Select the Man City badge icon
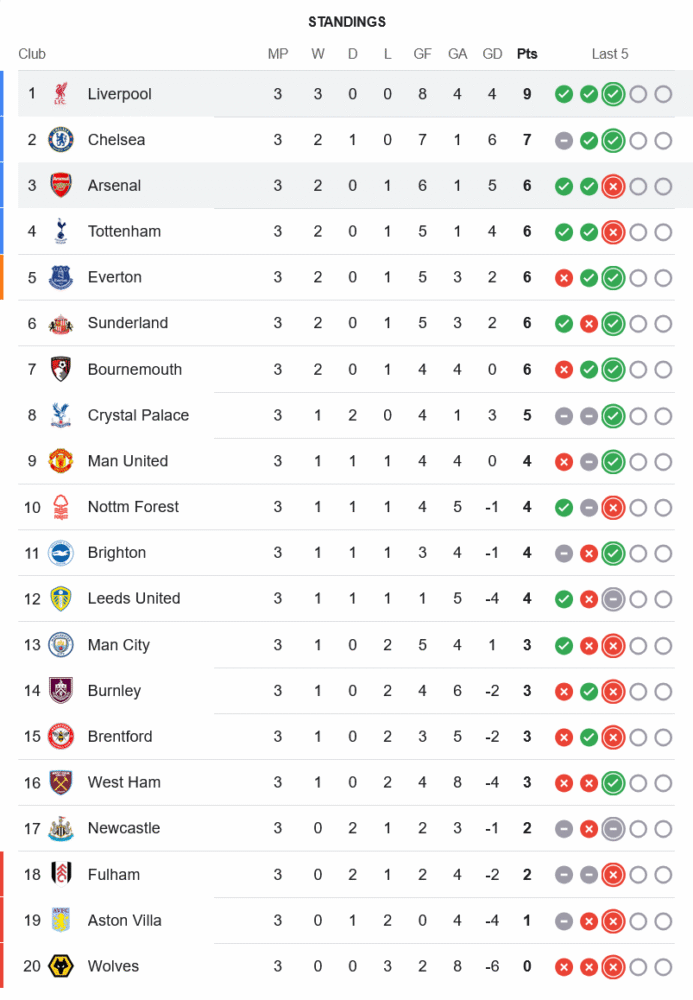The width and height of the screenshot is (693, 1000). pyautogui.click(x=61, y=645)
